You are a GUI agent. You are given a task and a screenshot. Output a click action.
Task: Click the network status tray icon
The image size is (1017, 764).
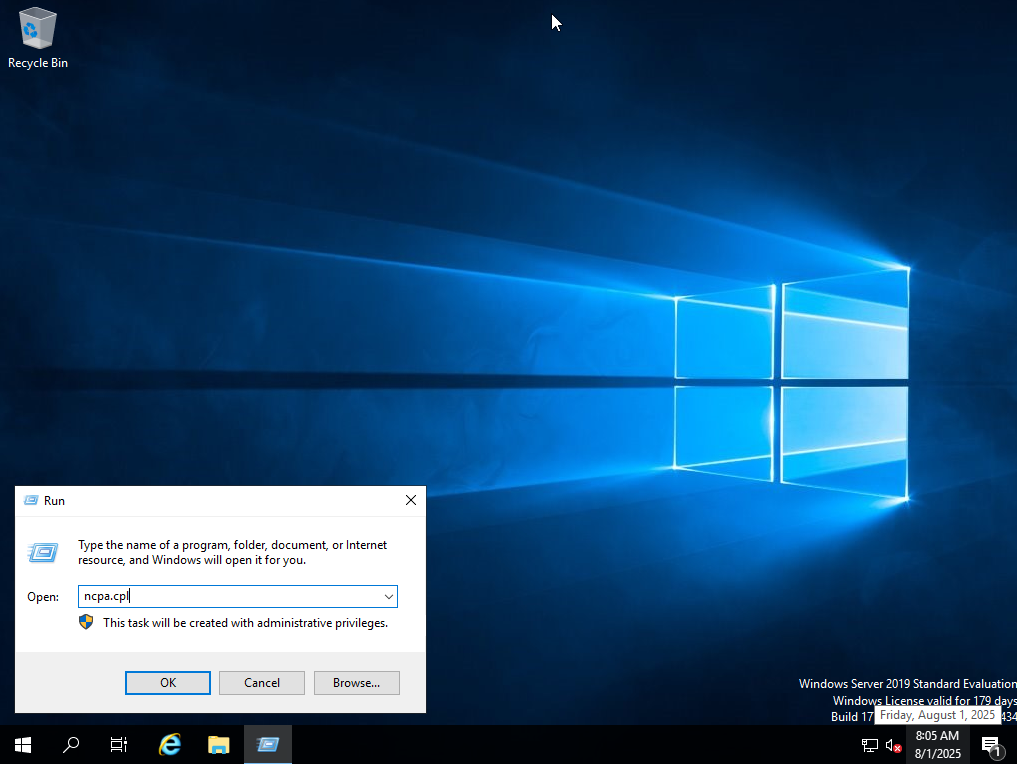[870, 745]
